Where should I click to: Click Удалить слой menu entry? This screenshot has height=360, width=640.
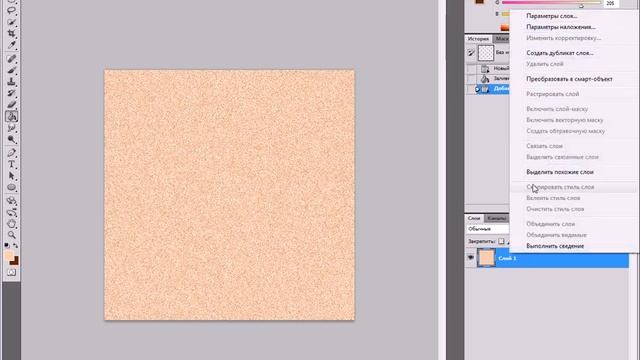click(x=544, y=64)
